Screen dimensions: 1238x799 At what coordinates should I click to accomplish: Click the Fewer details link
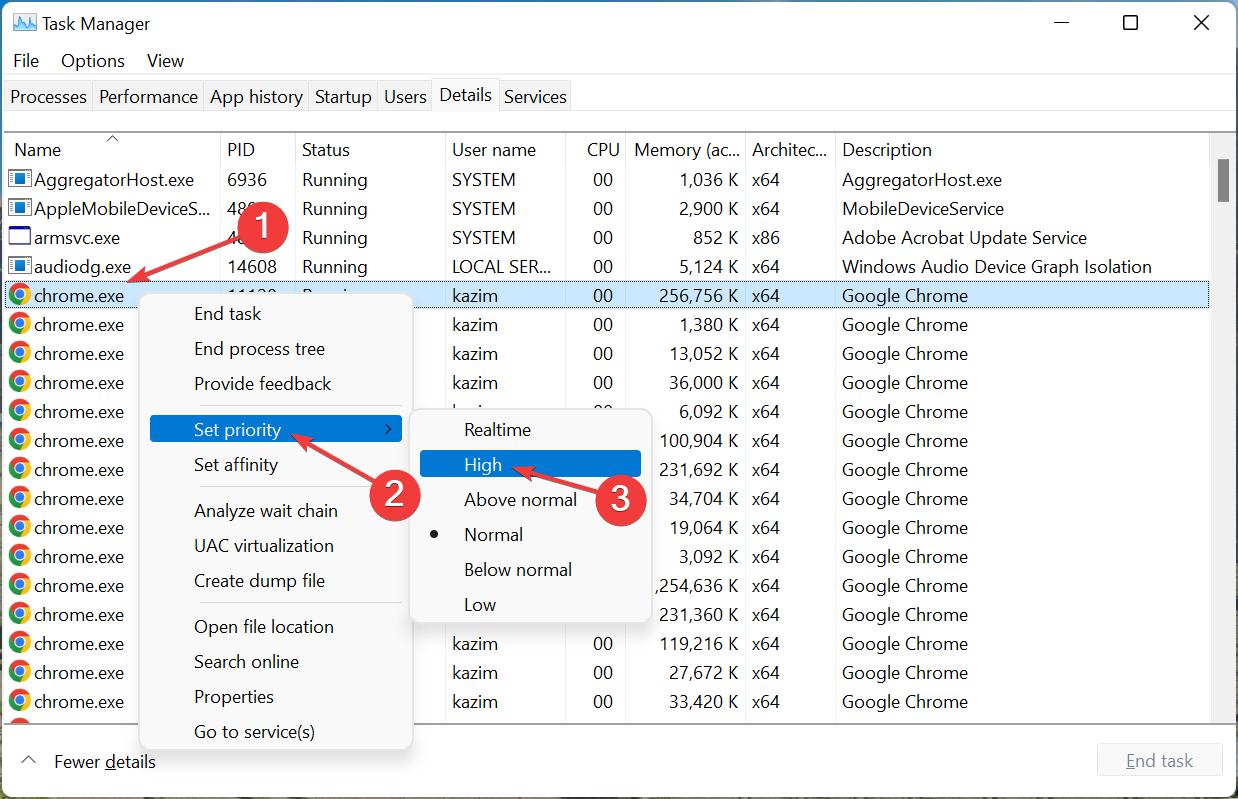105,762
